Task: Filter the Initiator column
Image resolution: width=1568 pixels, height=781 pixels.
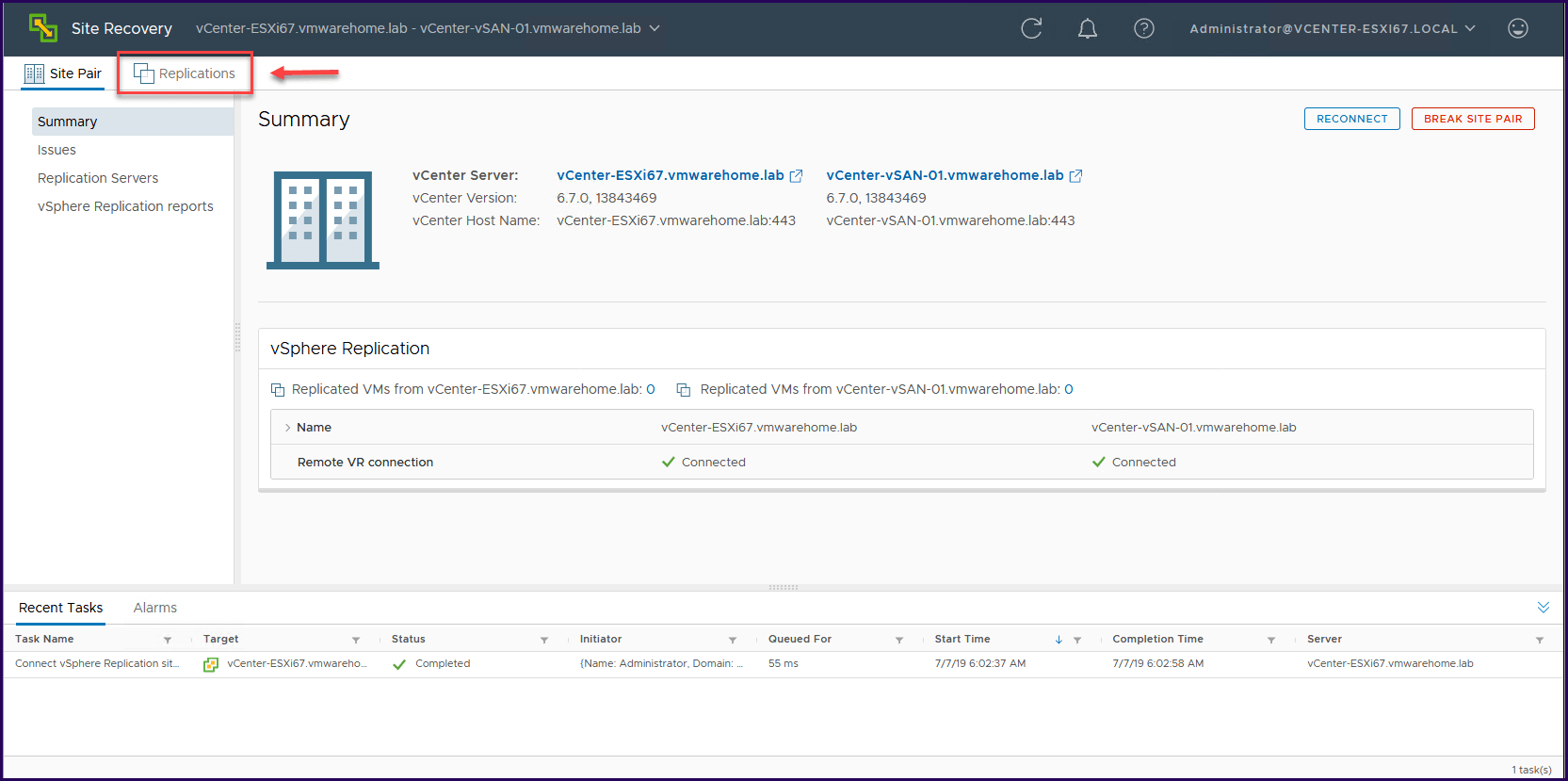Action: (x=733, y=640)
